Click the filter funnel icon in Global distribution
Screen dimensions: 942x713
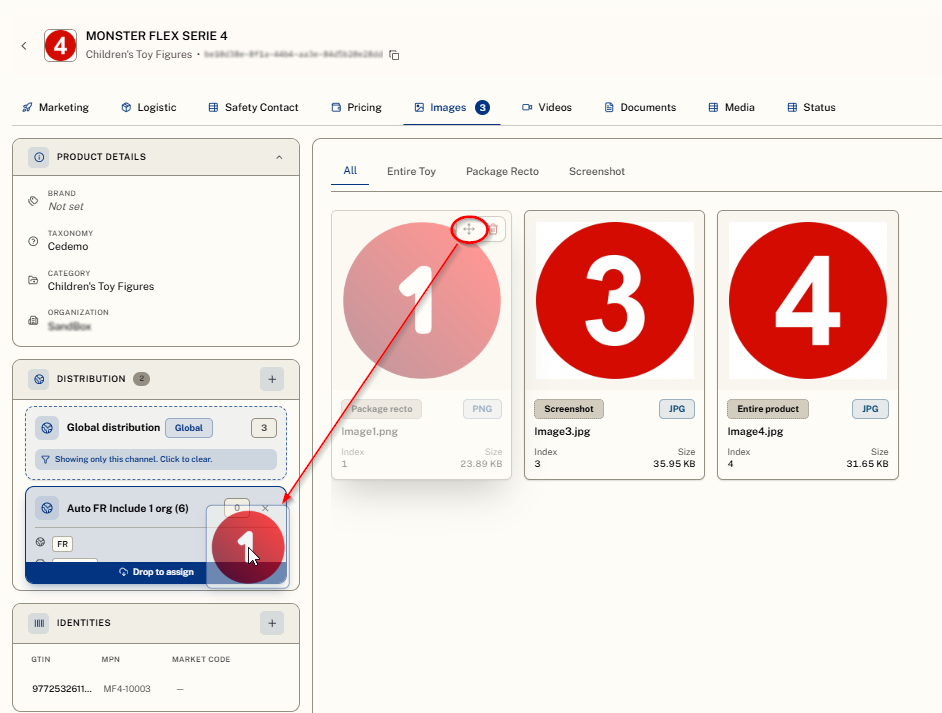click(x=45, y=460)
